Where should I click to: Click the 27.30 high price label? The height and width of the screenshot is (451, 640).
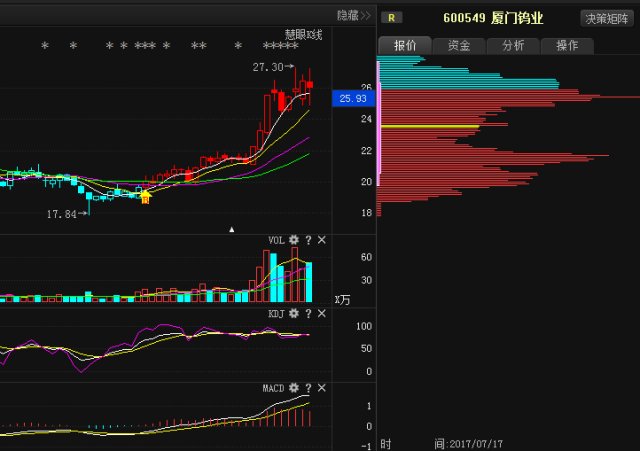pyautogui.click(x=268, y=67)
